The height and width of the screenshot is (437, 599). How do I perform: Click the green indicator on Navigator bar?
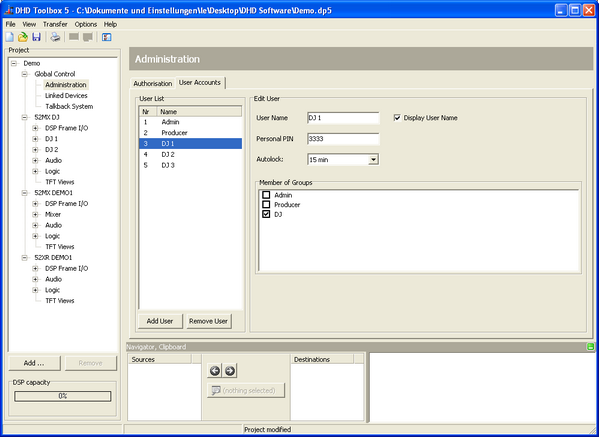[590, 347]
